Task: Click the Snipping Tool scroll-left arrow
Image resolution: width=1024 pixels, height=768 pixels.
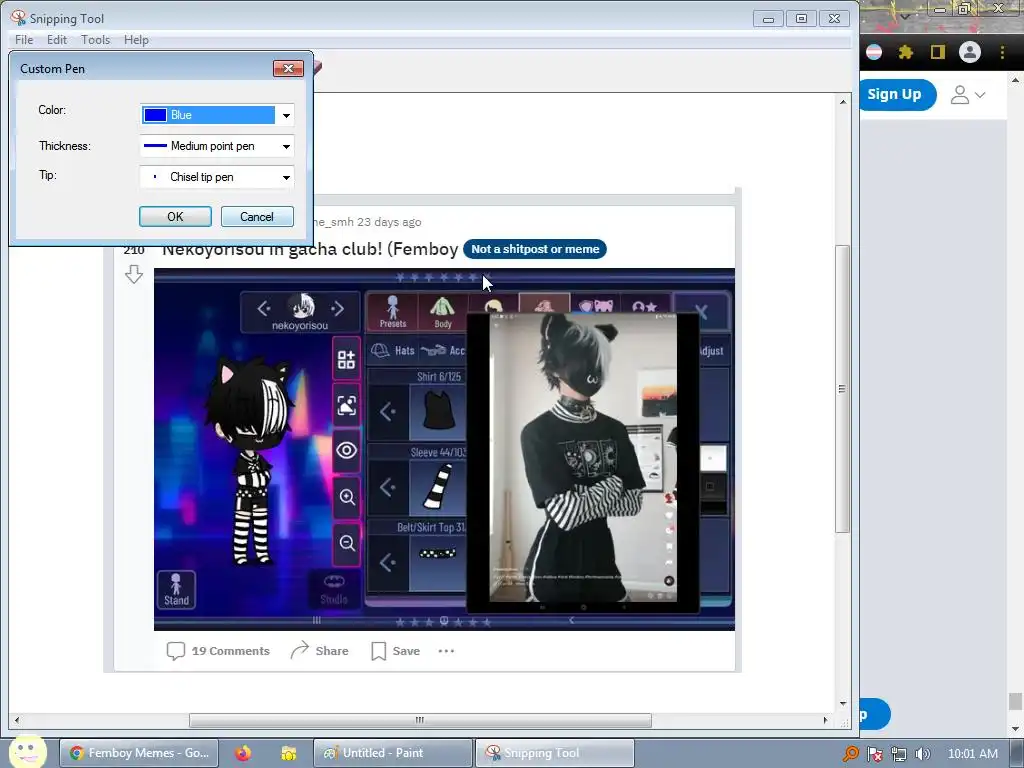Action: [17, 720]
